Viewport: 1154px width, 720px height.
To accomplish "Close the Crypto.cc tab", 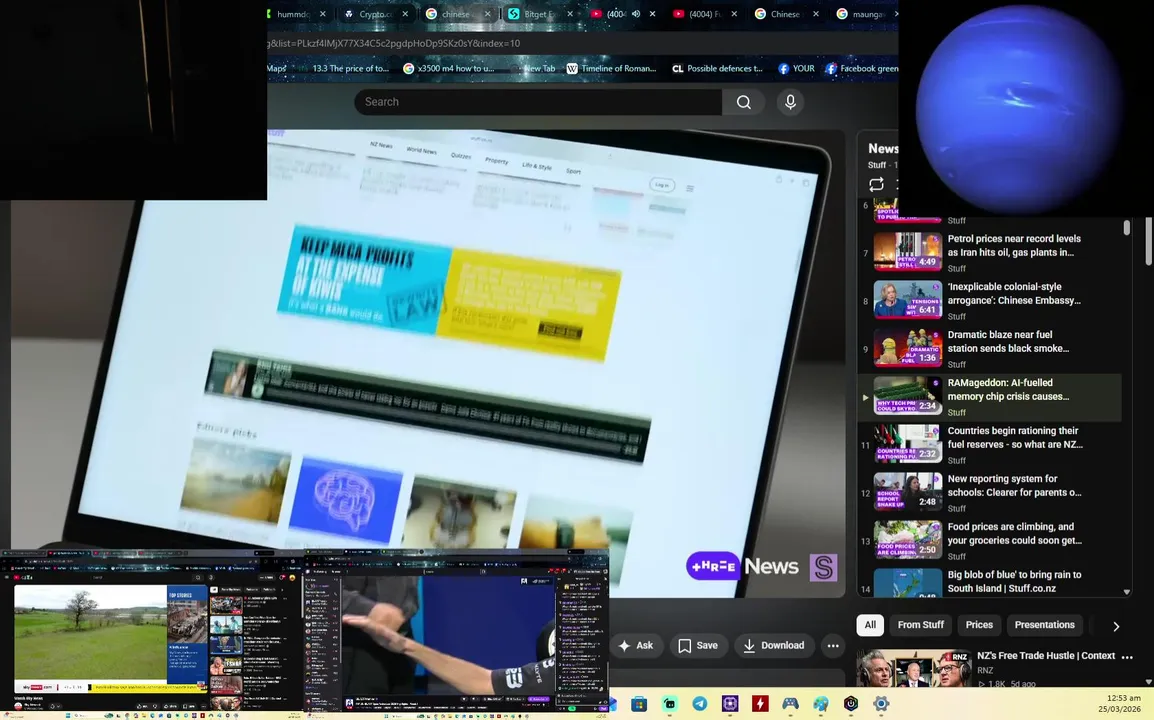I will tap(405, 14).
